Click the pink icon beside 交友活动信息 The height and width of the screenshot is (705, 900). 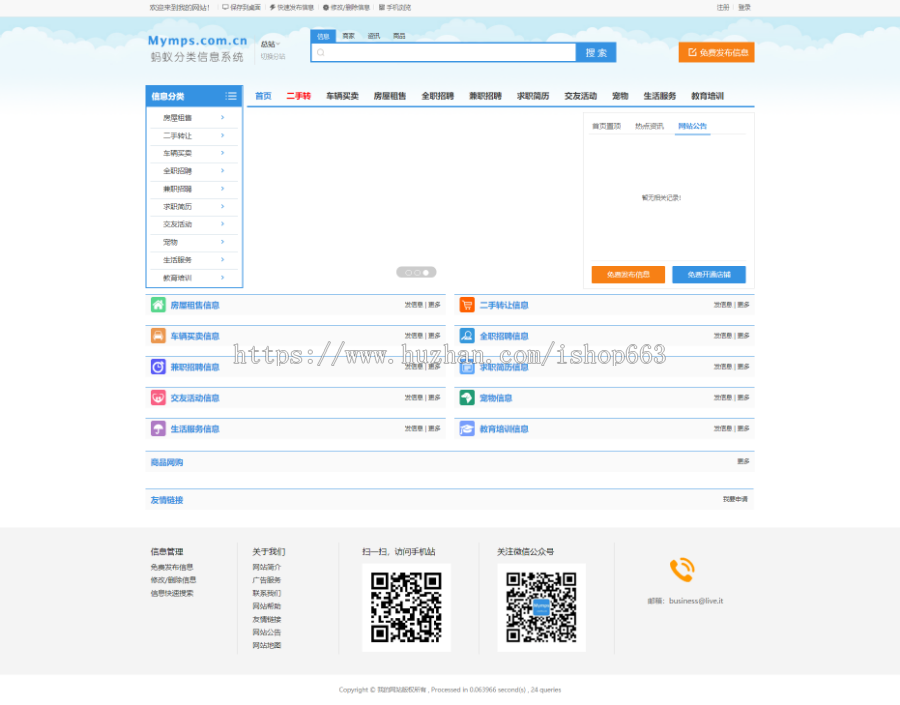click(x=158, y=398)
